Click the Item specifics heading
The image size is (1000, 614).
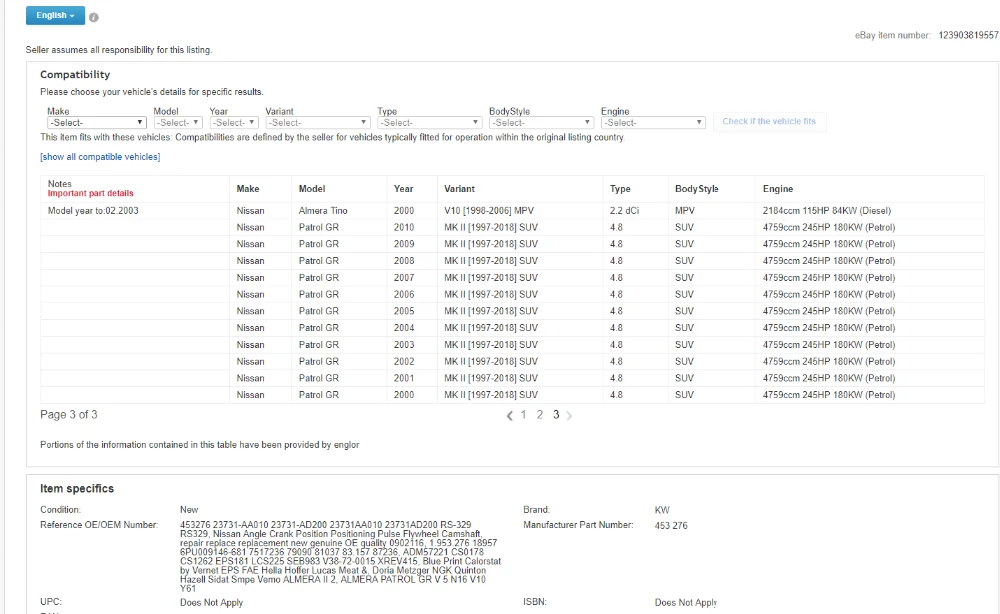pyautogui.click(x=77, y=489)
